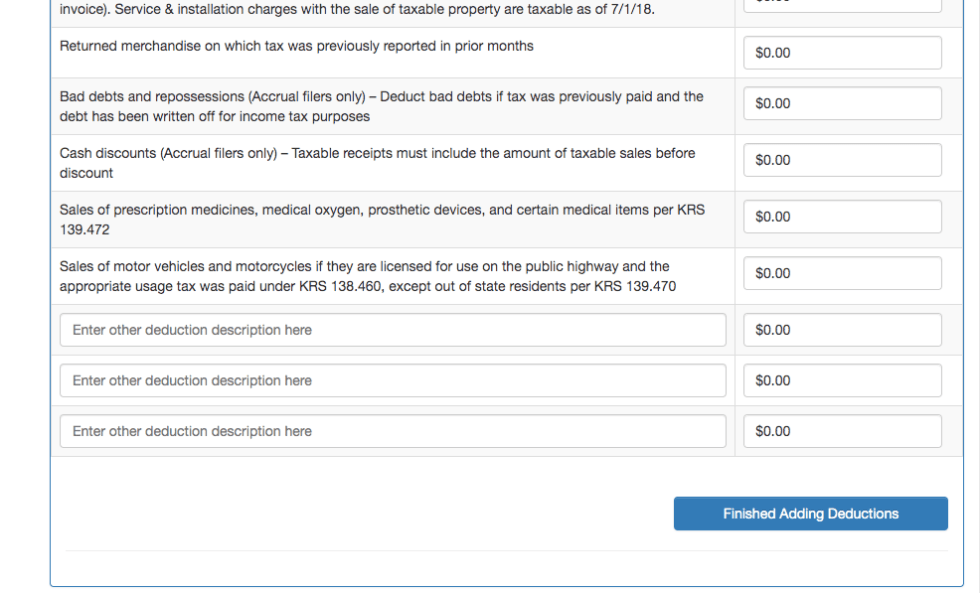Focus the third other deduction description field

click(393, 432)
